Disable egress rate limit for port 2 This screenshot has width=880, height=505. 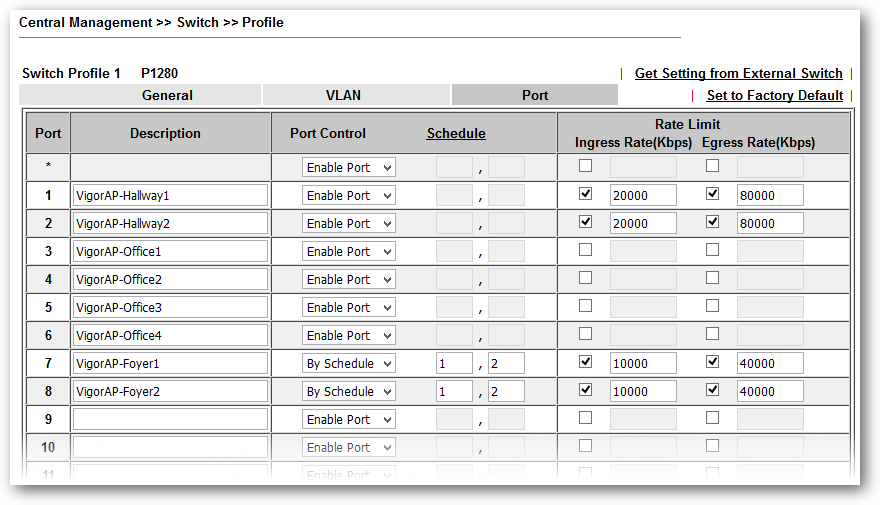pyautogui.click(x=712, y=222)
